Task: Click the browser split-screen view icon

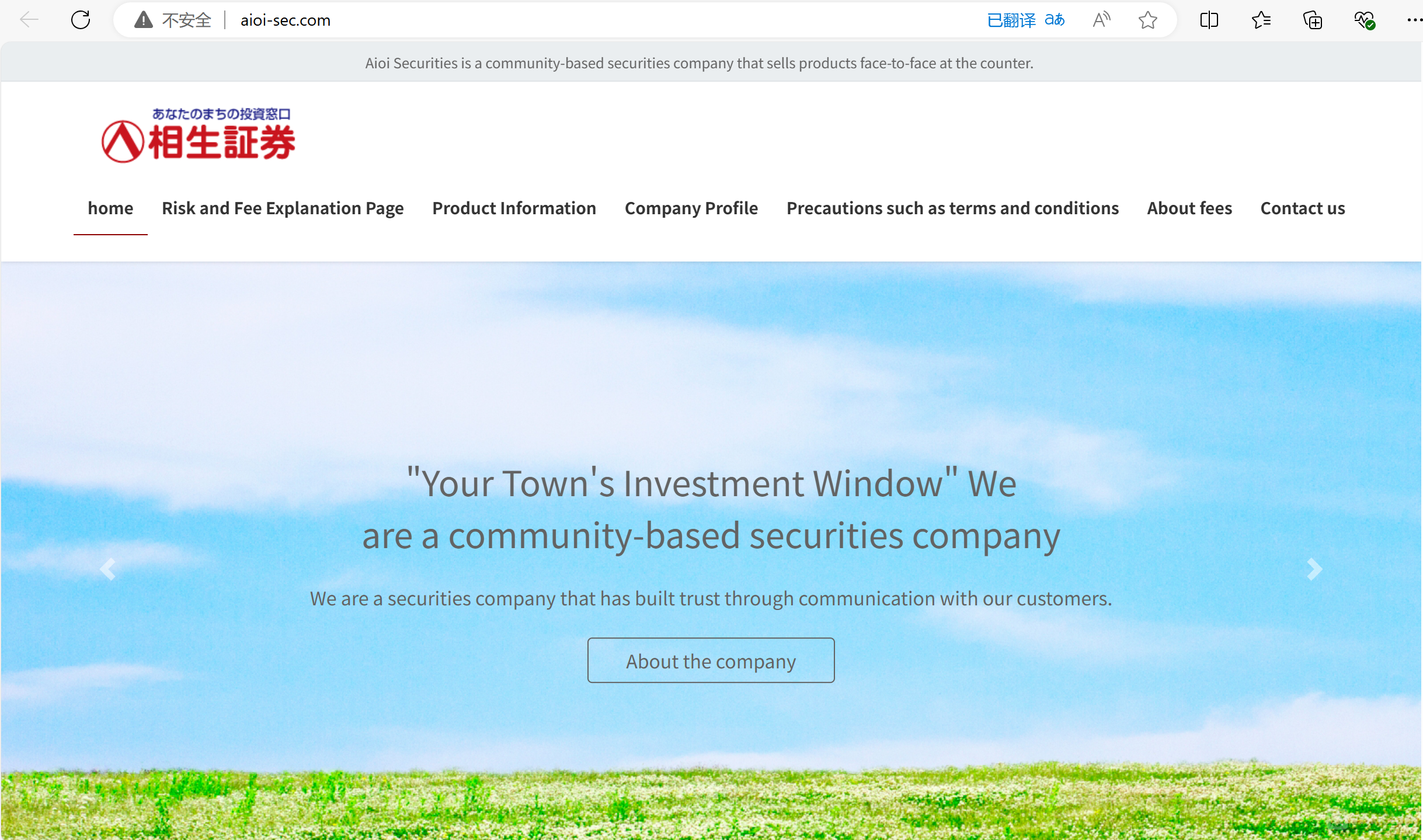Action: 1209,19
